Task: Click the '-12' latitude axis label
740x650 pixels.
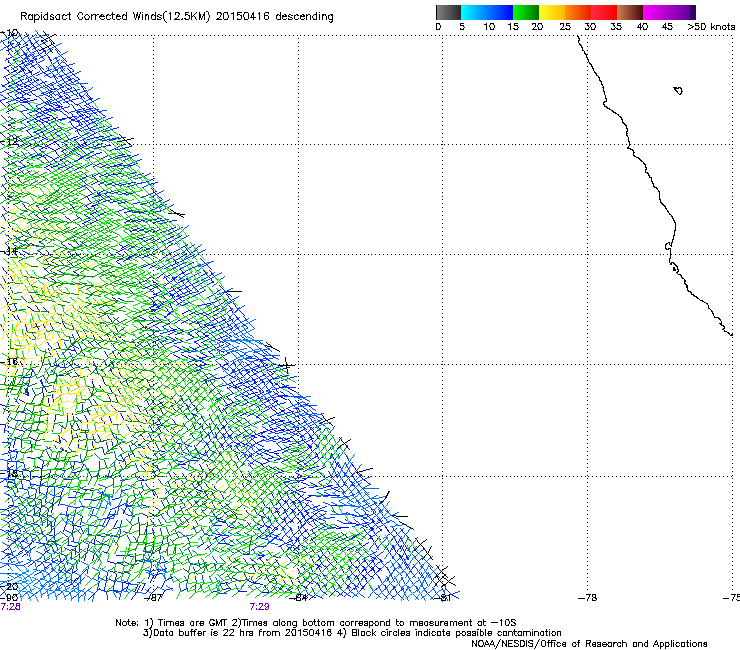Action: [9, 141]
